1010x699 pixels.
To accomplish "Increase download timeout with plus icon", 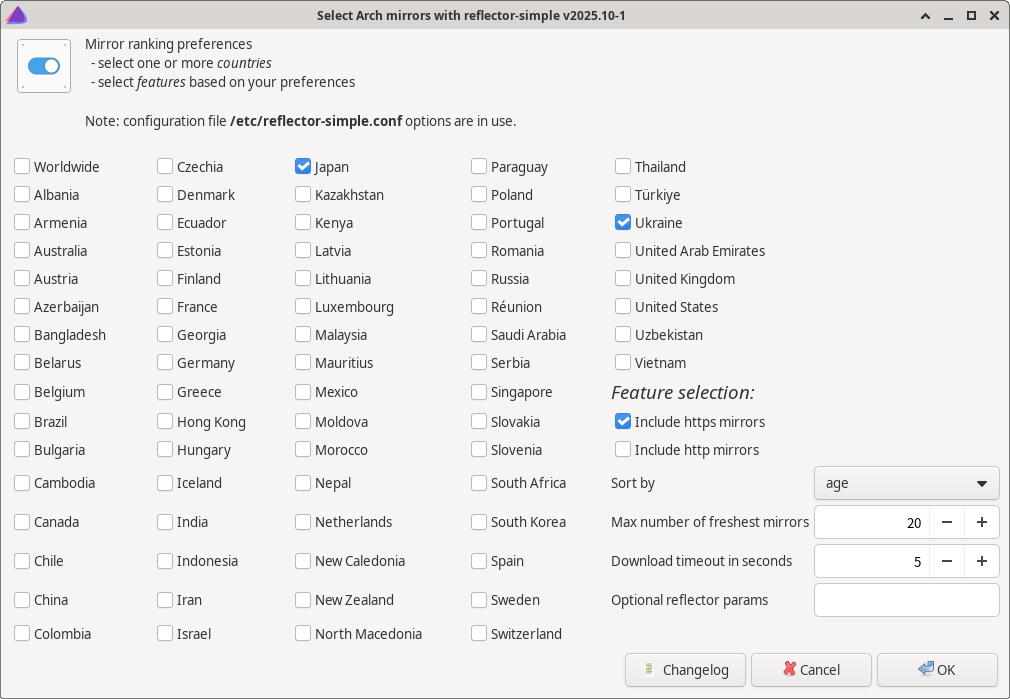I will click(982, 561).
